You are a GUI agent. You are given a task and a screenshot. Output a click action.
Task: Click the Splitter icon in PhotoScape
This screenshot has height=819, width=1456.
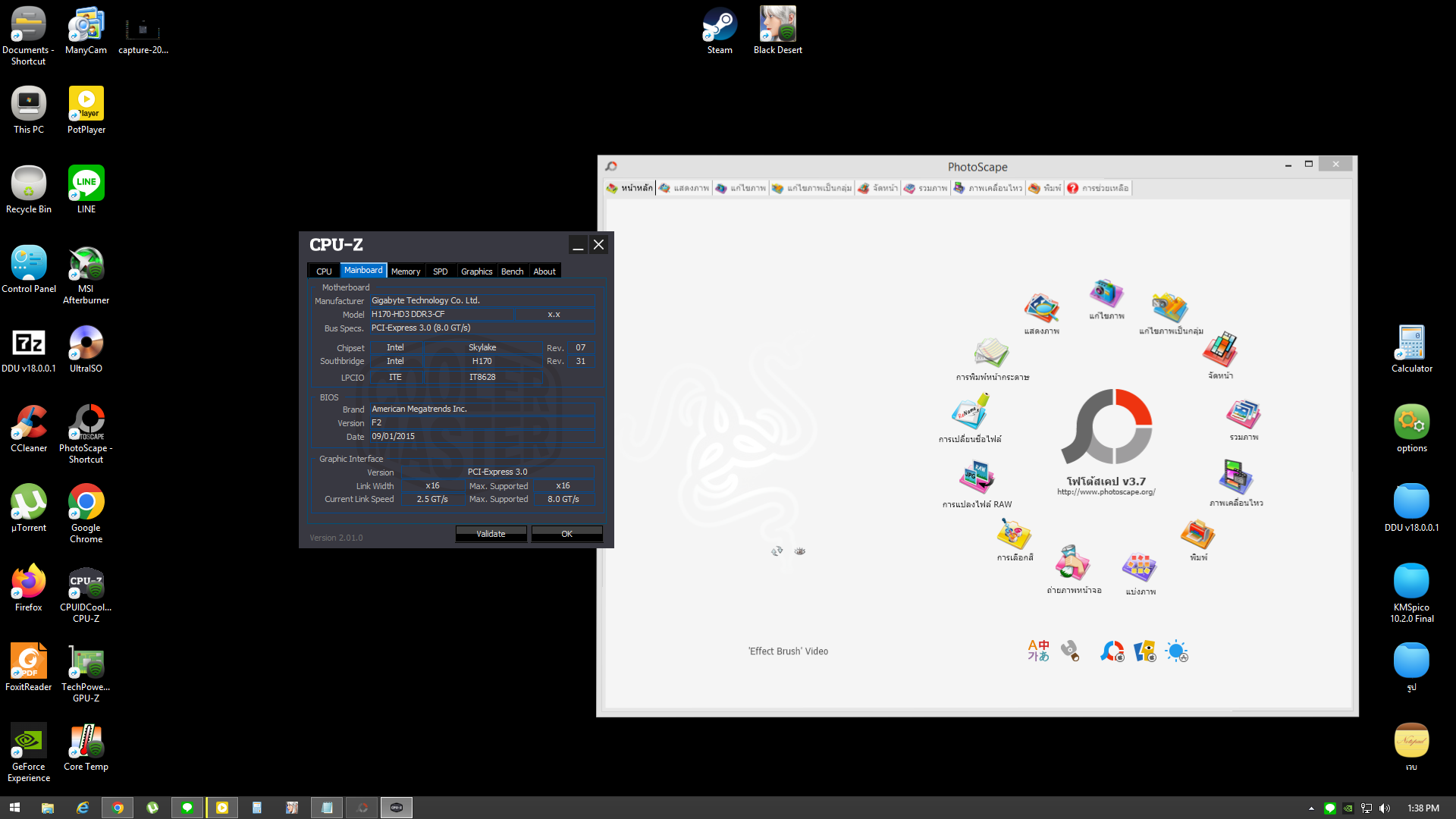click(1140, 567)
